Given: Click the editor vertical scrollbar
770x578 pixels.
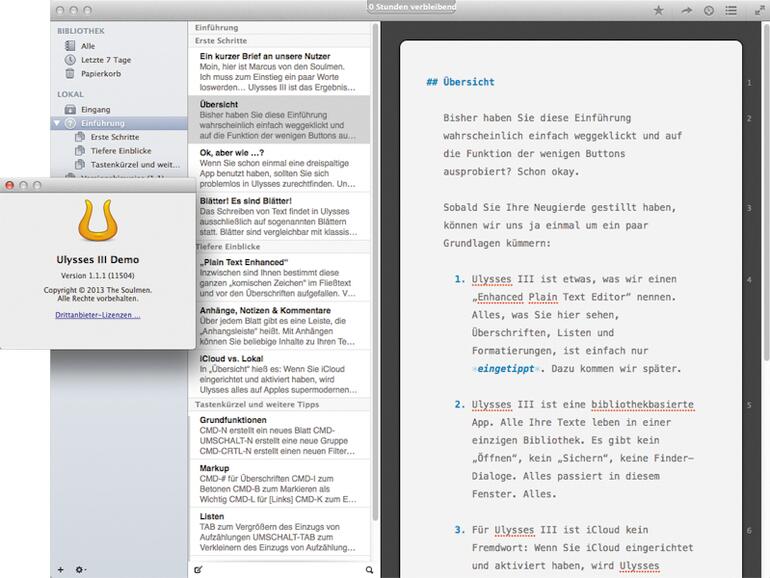Looking at the screenshot, I should click(x=767, y=192).
